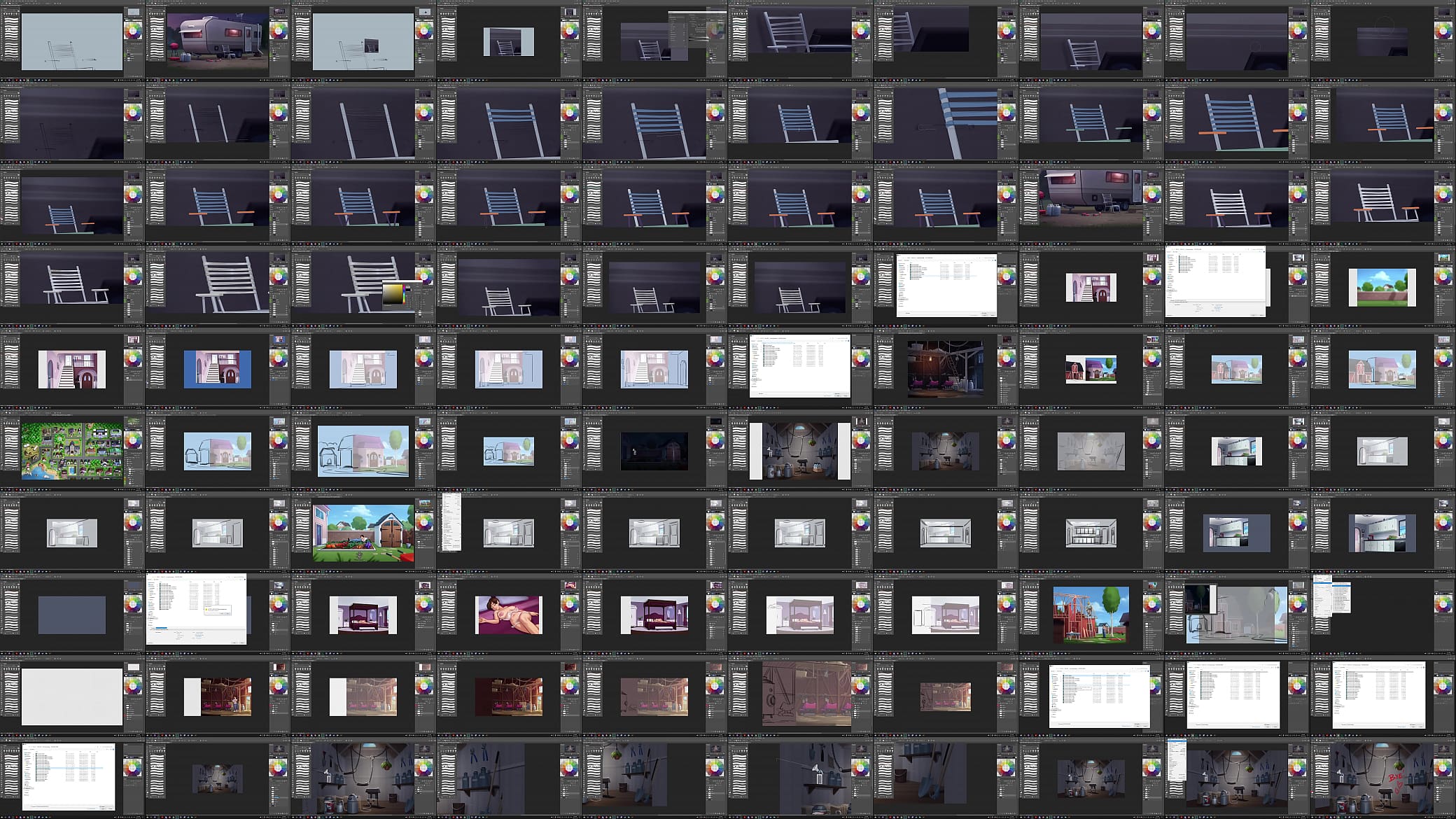The image size is (1456, 819).
Task: Open the frame with a blank white canvas
Action: coord(73,696)
